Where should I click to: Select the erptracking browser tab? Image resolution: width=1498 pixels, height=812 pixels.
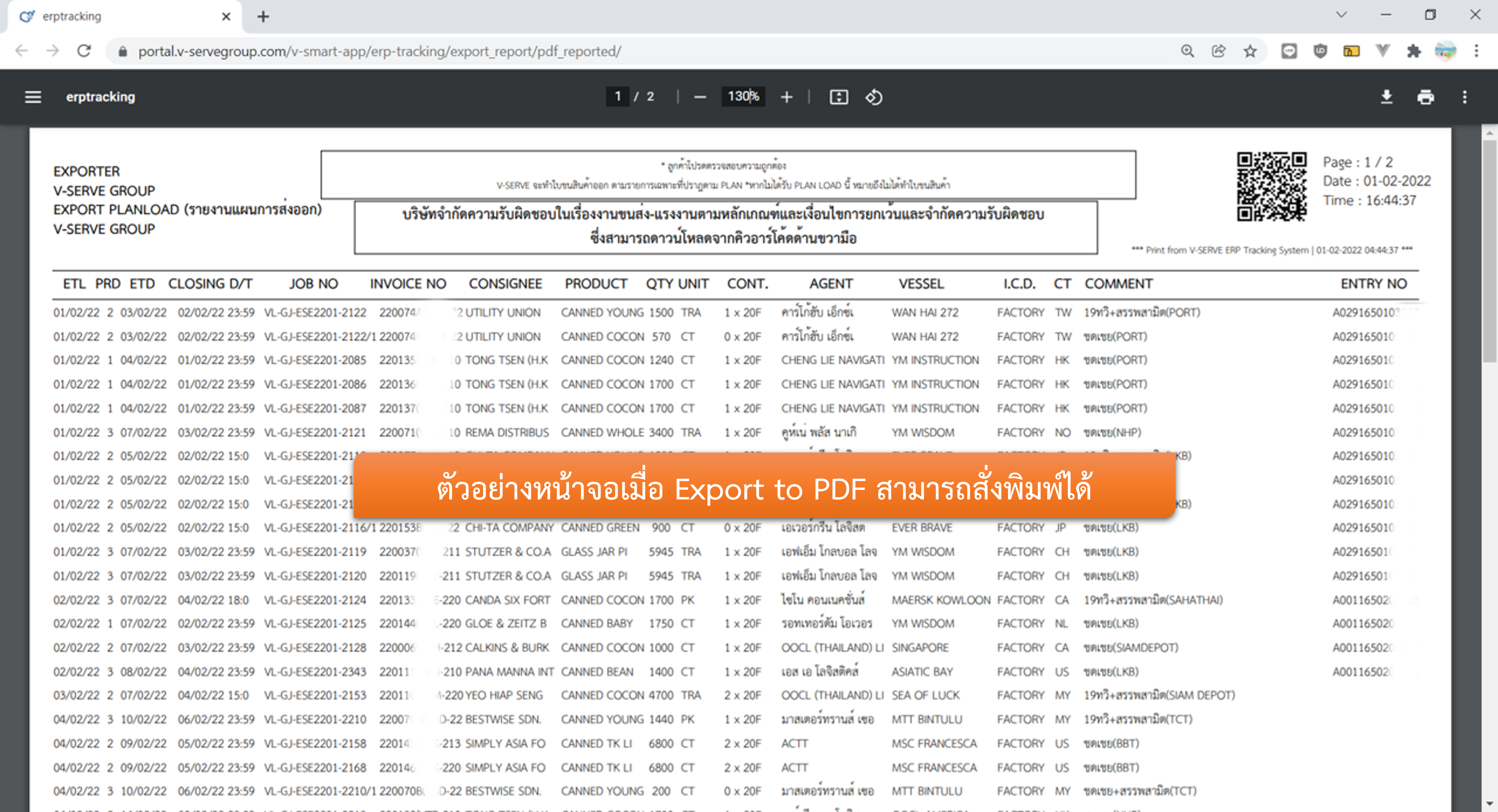125,16
